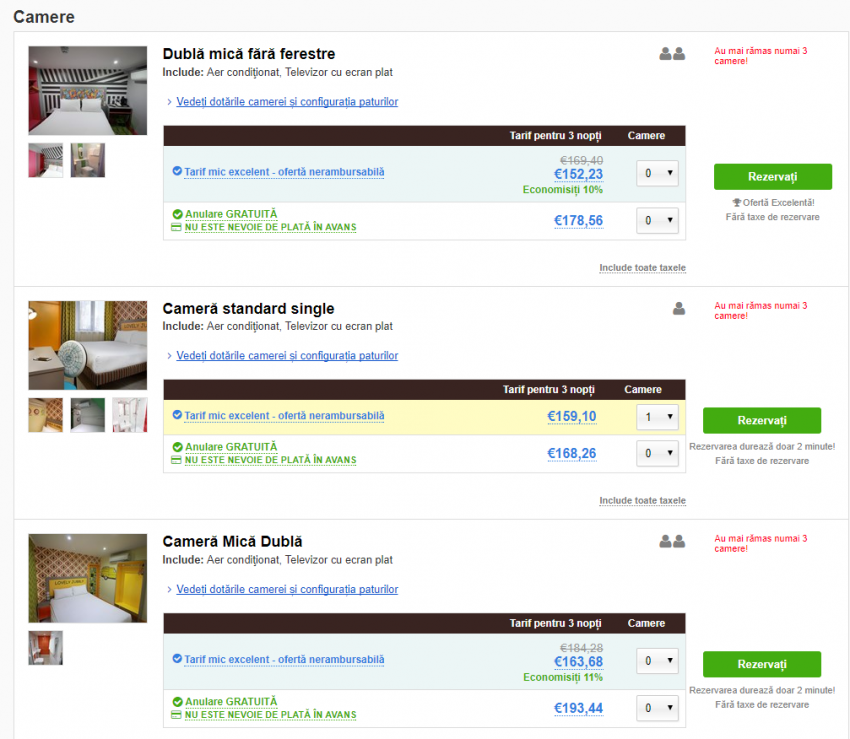The image size is (850, 739).
Task: Click Include toate taxele under Cameră standard single
Action: coord(642,500)
